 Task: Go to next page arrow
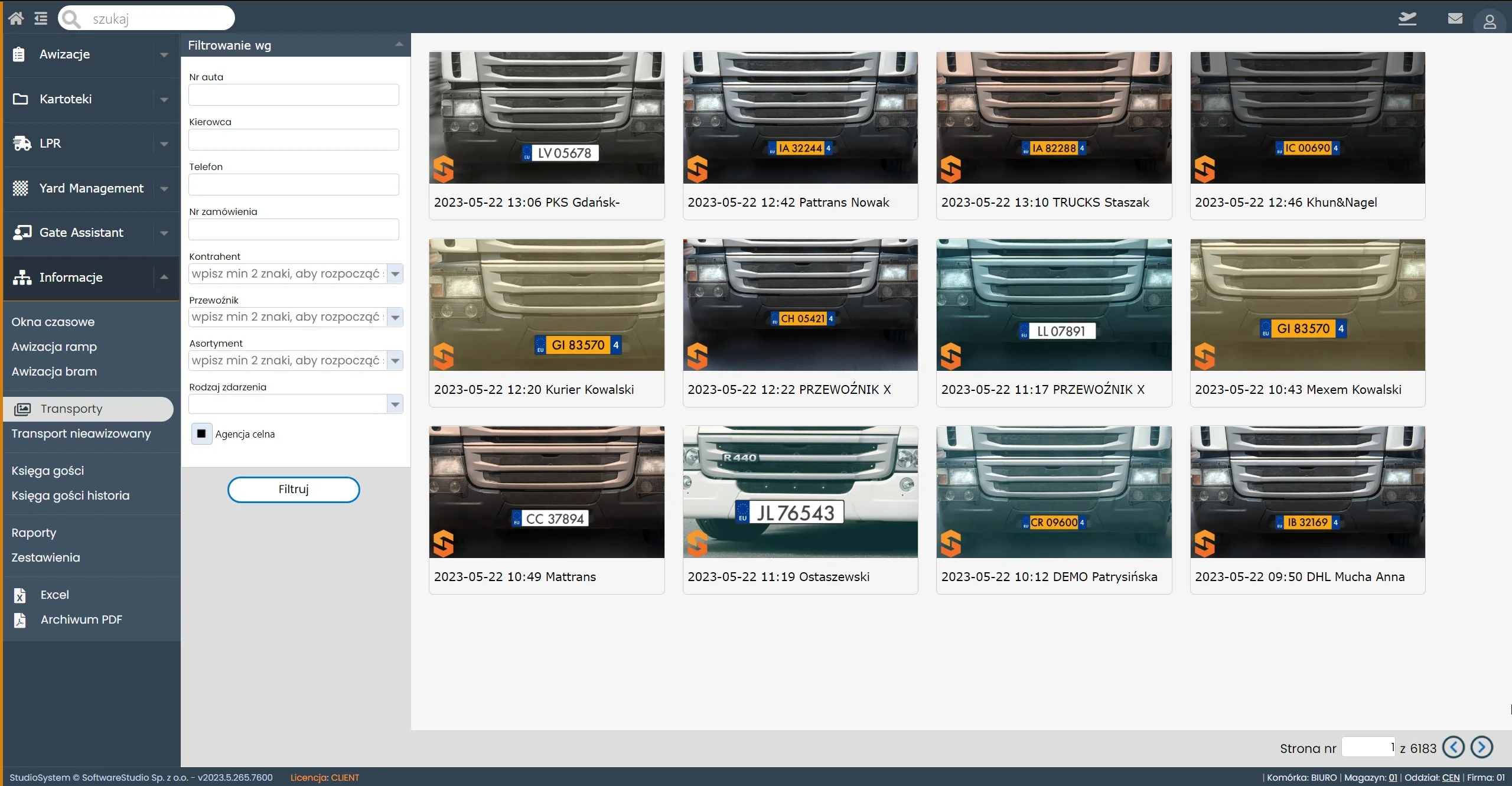tap(1481, 747)
